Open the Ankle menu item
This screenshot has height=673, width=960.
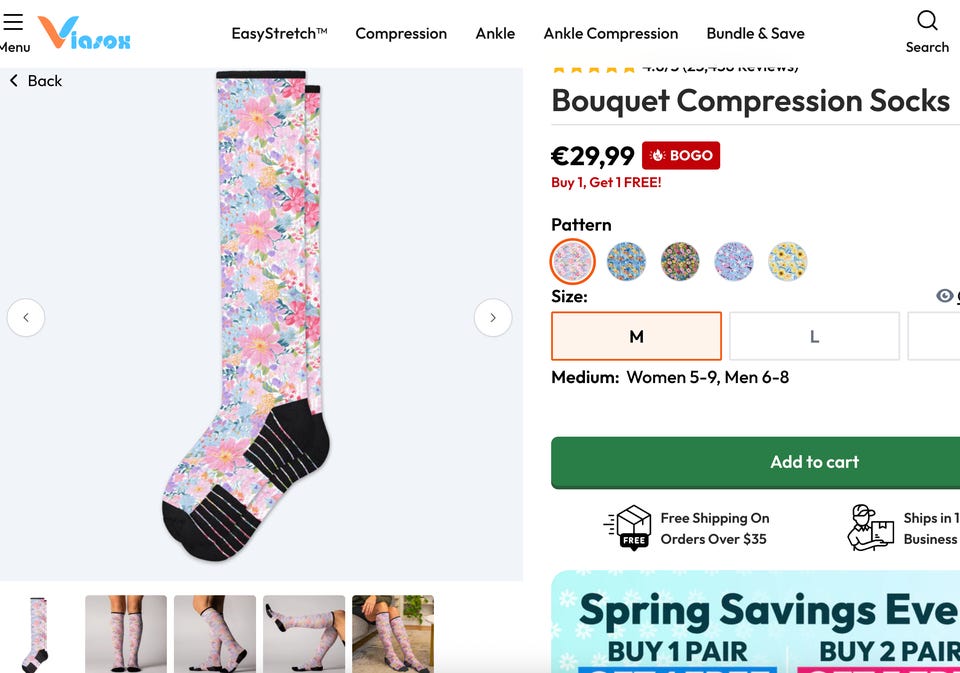(x=495, y=33)
